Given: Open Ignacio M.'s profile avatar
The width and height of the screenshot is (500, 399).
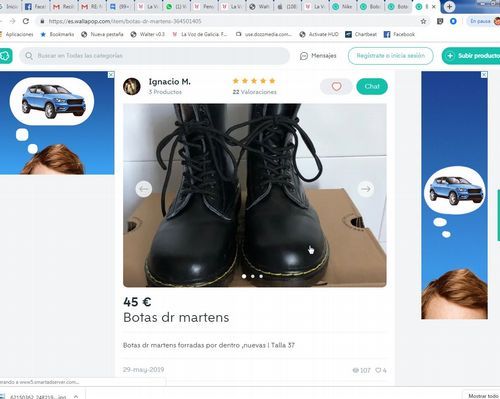Looking at the screenshot, I should (132, 86).
